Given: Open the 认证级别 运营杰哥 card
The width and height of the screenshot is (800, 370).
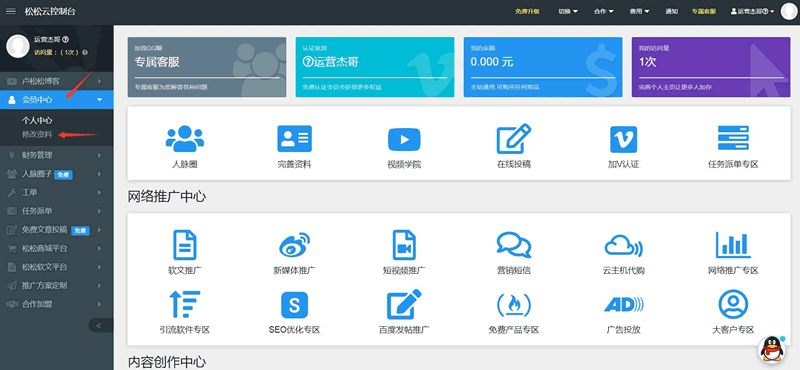Looking at the screenshot, I should (374, 67).
